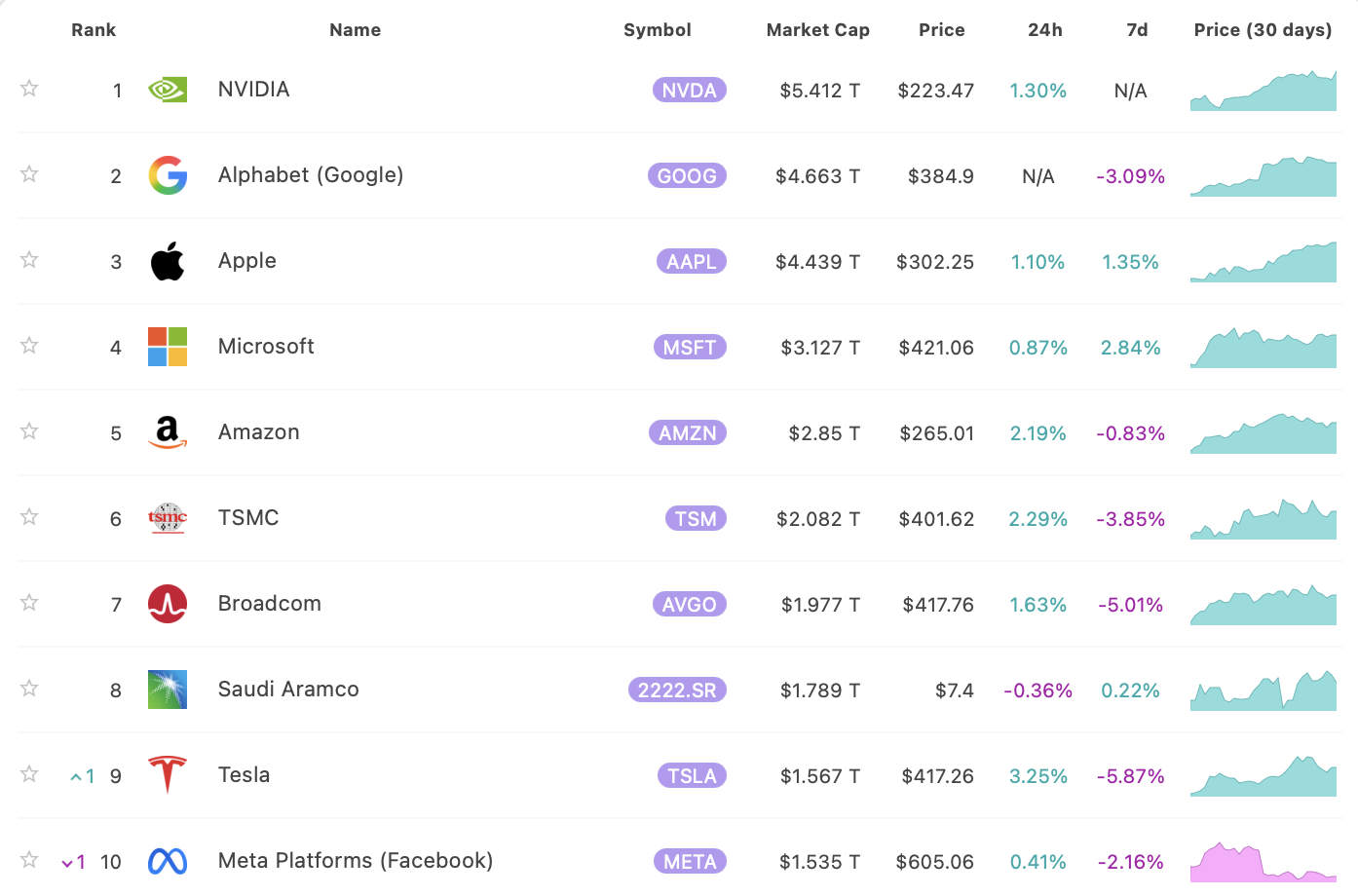The width and height of the screenshot is (1358, 896).
Task: Click the TSMC logo icon
Action: (168, 518)
